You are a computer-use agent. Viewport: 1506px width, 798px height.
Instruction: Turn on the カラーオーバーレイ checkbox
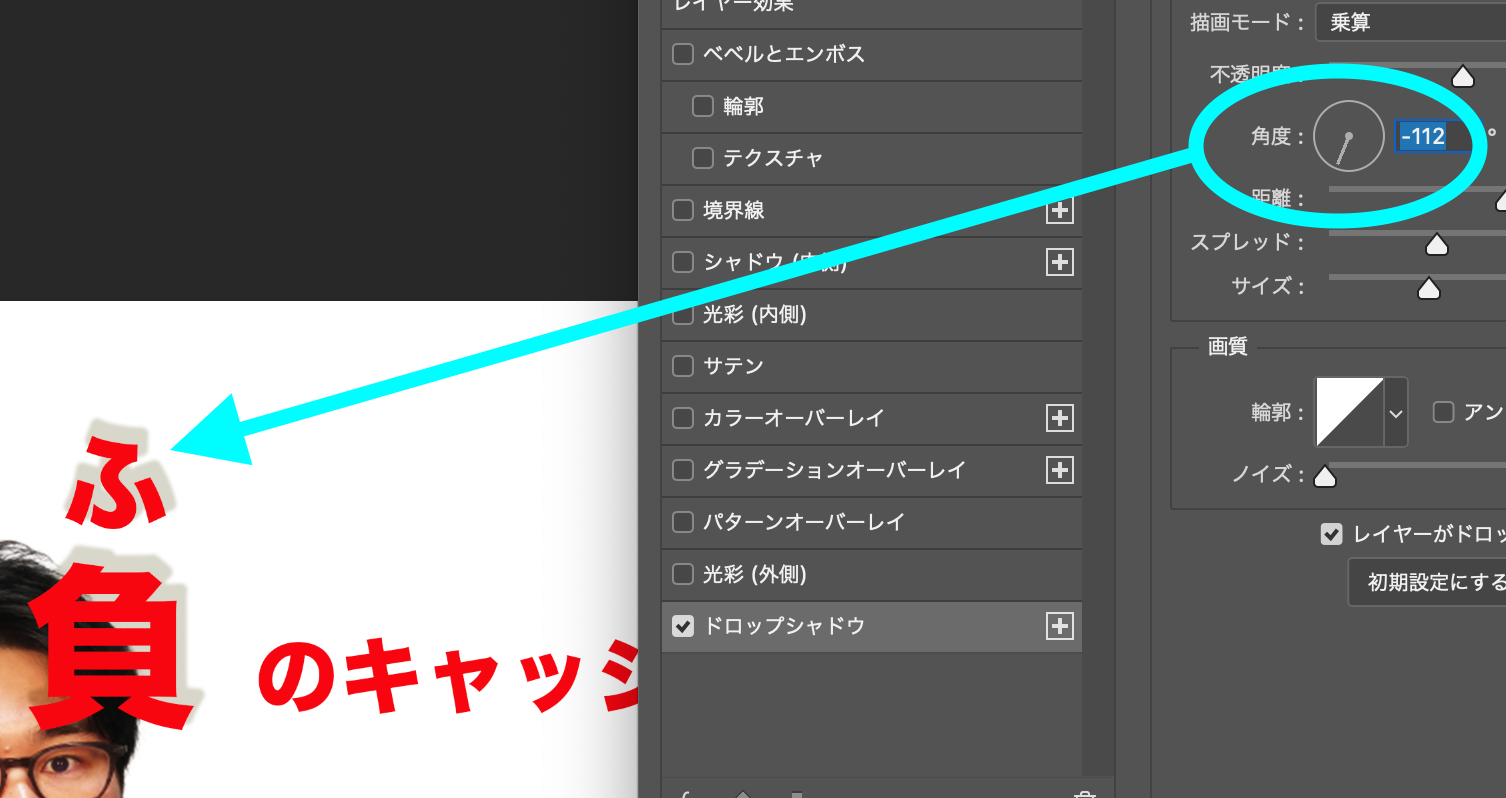coord(683,418)
